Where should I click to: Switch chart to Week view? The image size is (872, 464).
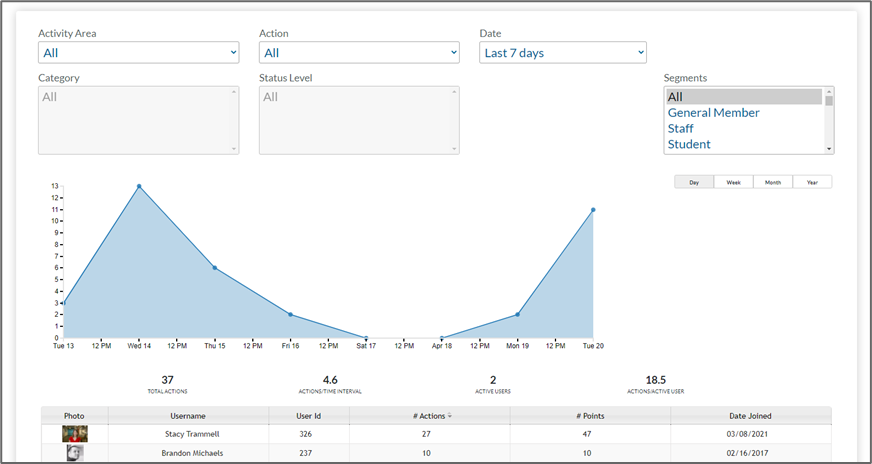coord(733,182)
